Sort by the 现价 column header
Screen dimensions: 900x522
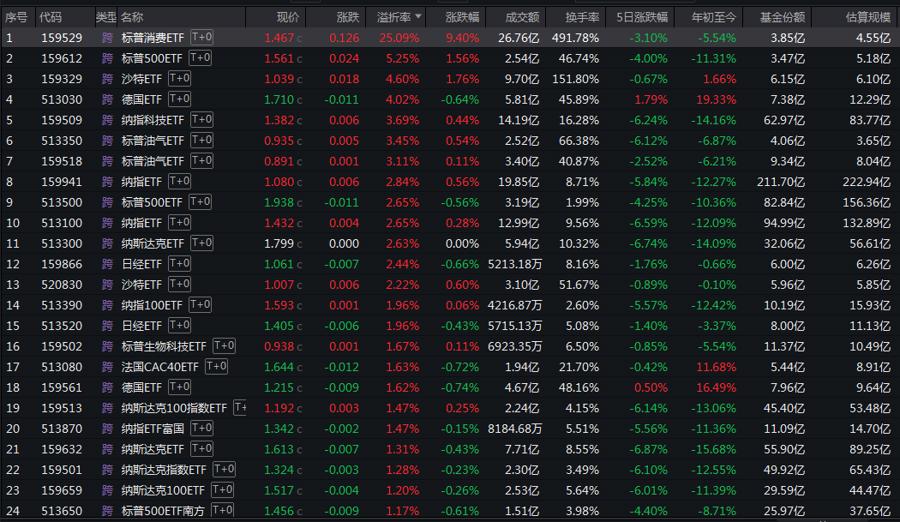[x=288, y=17]
